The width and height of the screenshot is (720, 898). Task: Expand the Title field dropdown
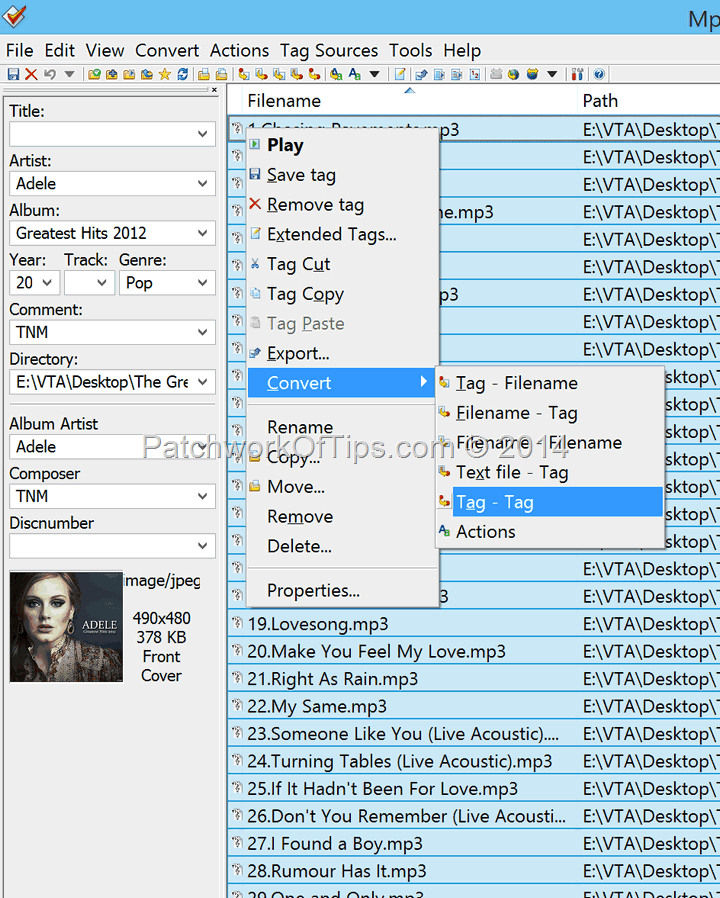coord(202,134)
